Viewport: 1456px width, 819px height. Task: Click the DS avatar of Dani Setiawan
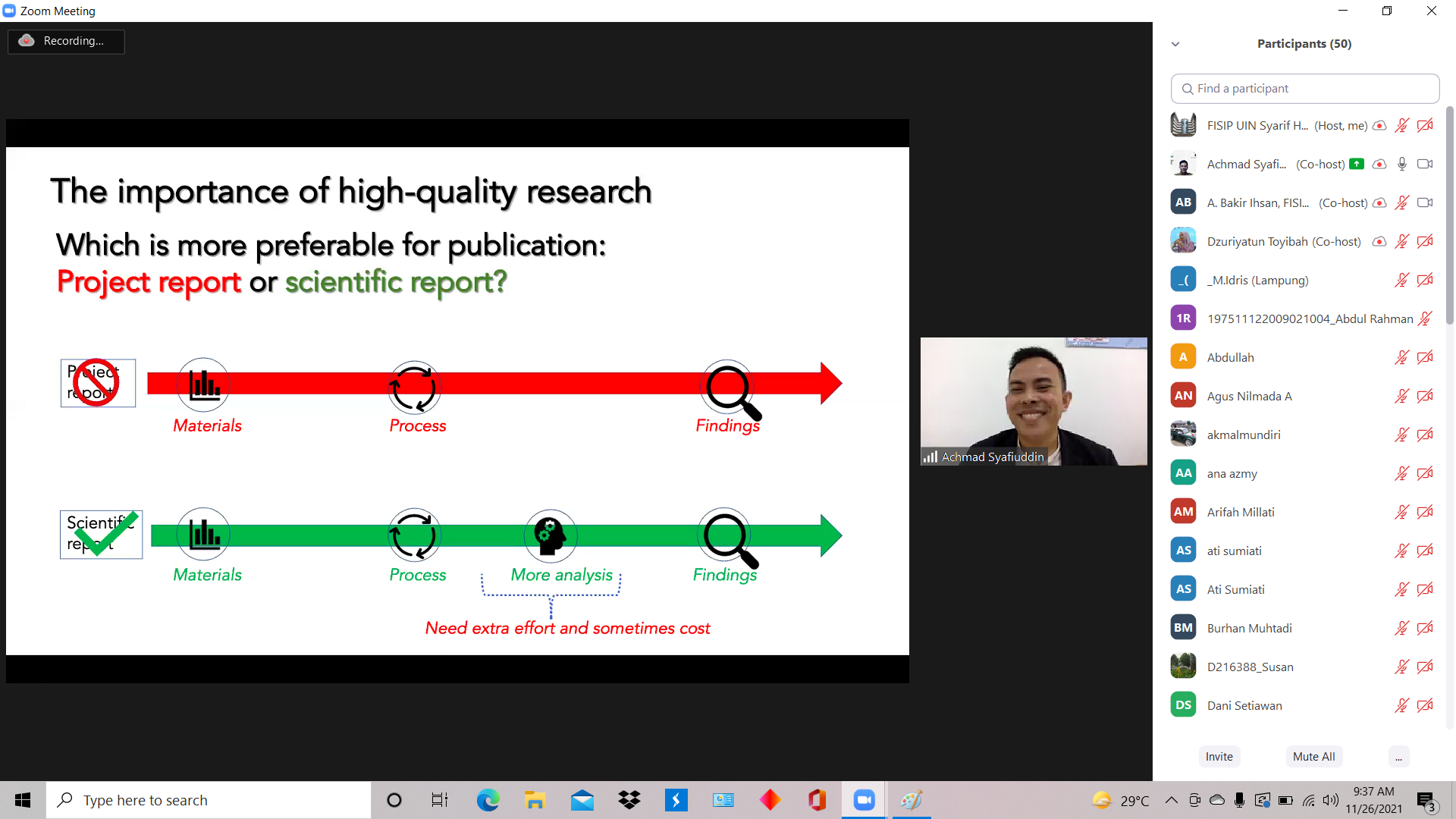1183,705
